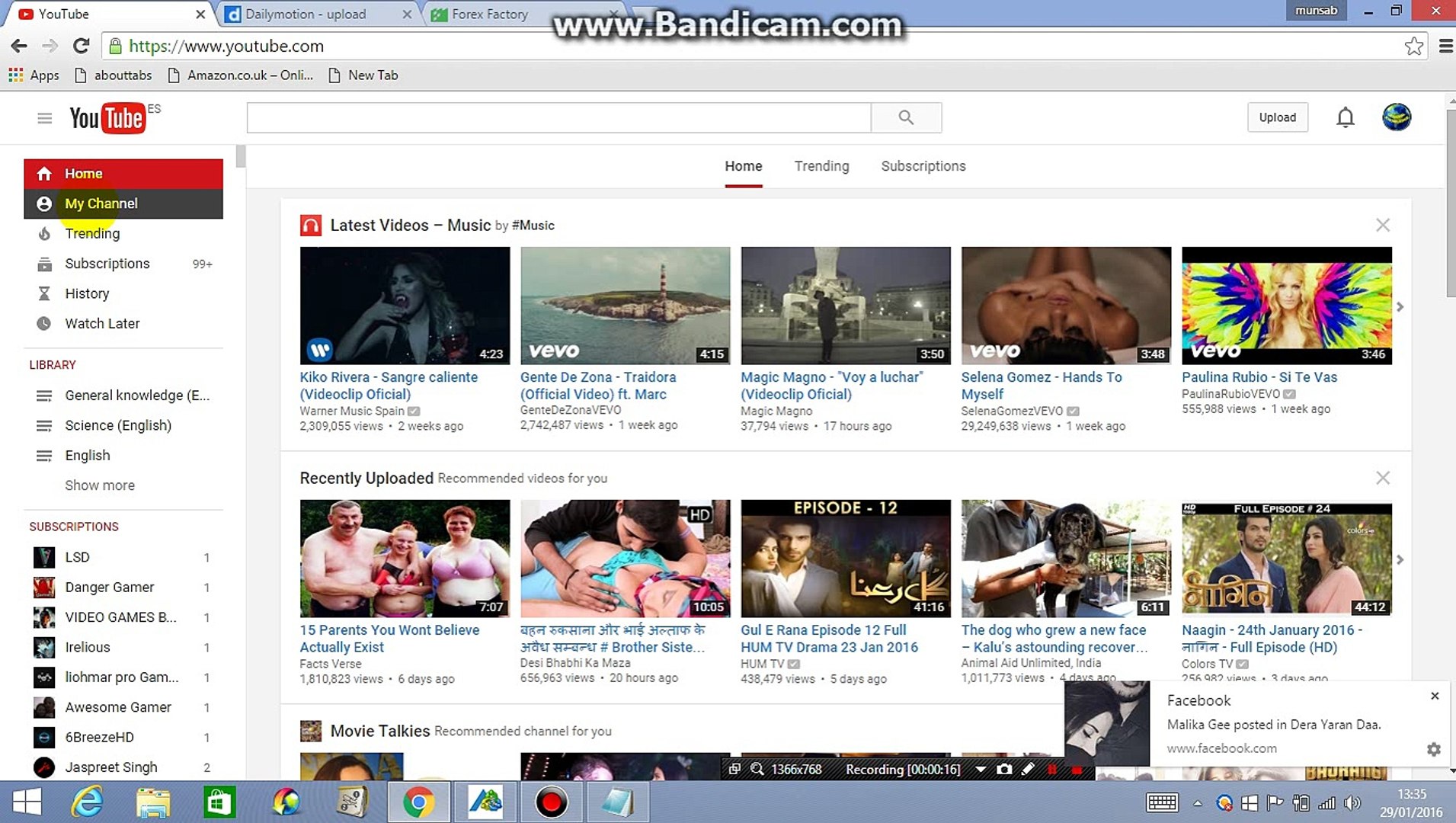Stop the Bandicam recording

coord(1077,770)
